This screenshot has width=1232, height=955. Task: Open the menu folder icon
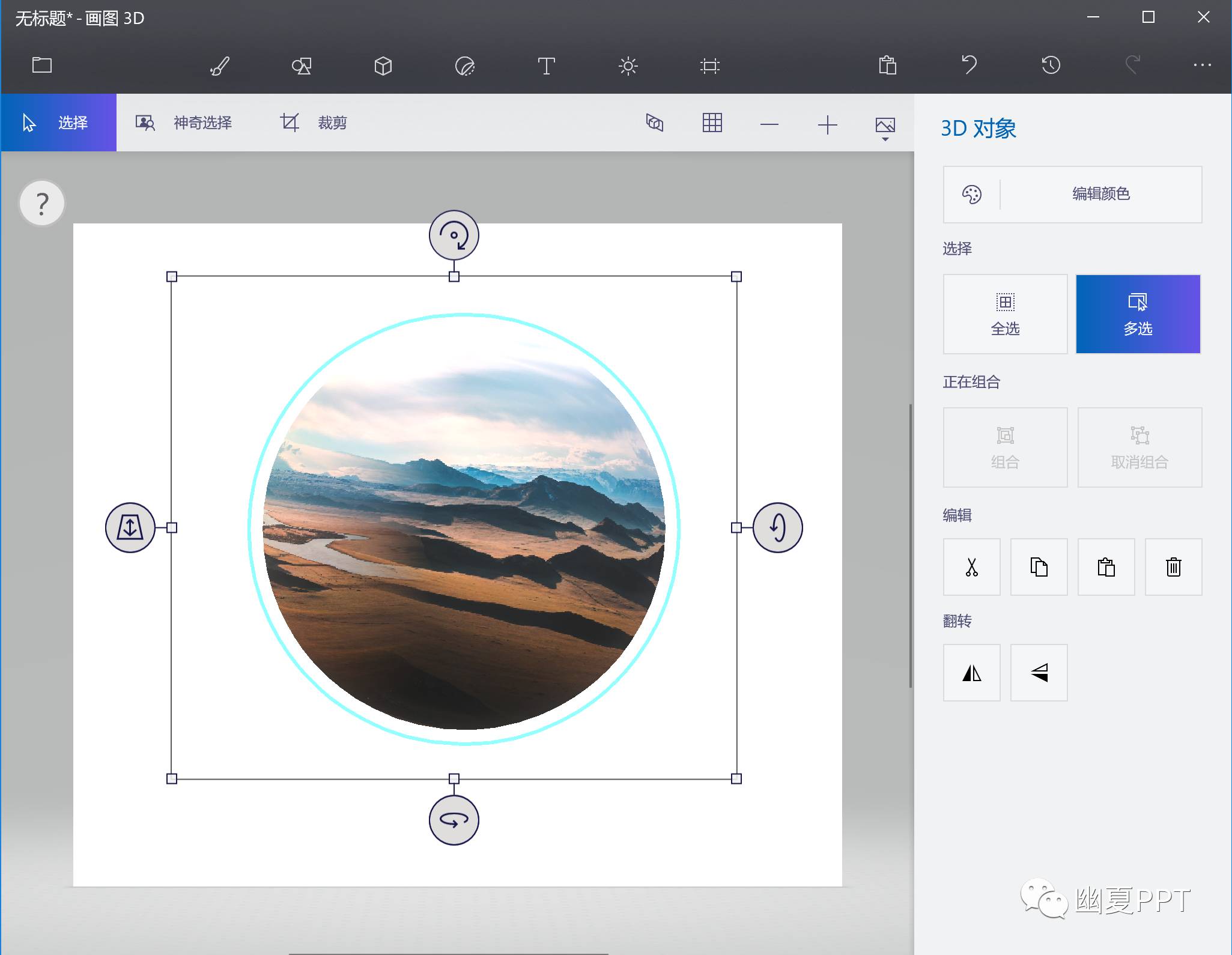(42, 65)
